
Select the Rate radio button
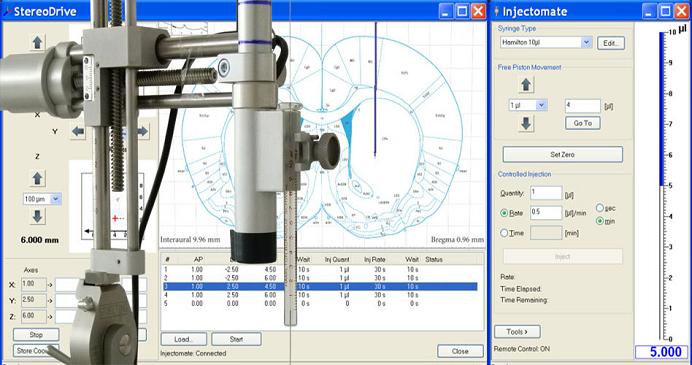click(x=504, y=213)
